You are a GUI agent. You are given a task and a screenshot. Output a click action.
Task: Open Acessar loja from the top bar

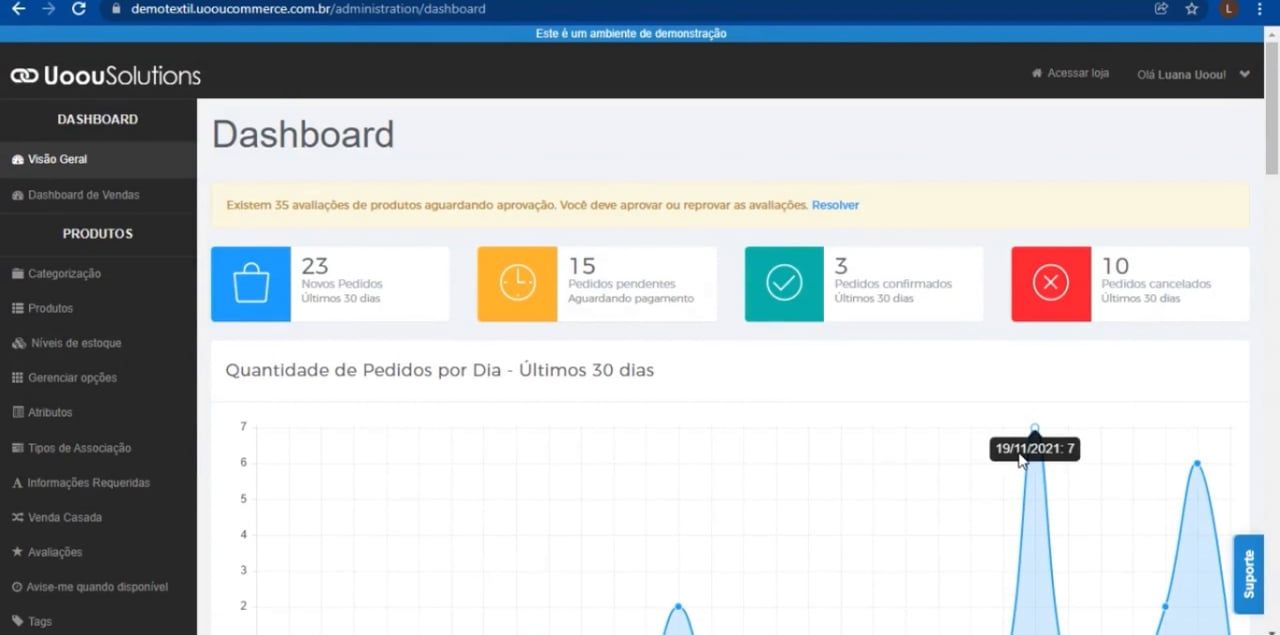pyautogui.click(x=1077, y=73)
